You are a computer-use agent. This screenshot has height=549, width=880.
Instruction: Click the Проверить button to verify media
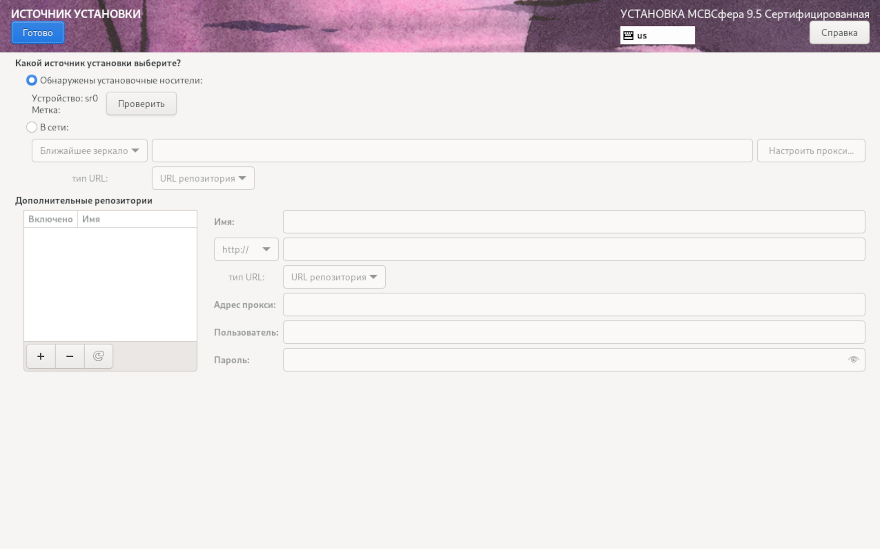[141, 104]
